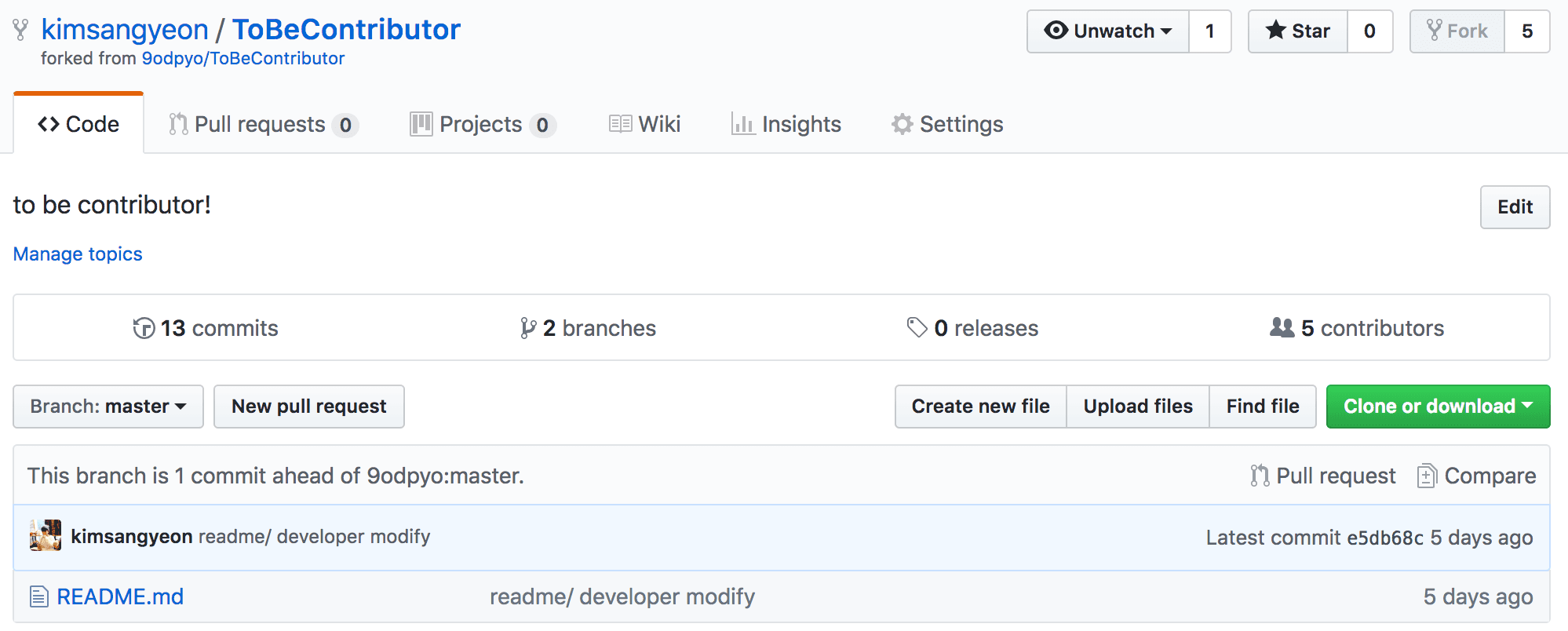
Task: Open the Branch: master selector
Action: click(108, 407)
